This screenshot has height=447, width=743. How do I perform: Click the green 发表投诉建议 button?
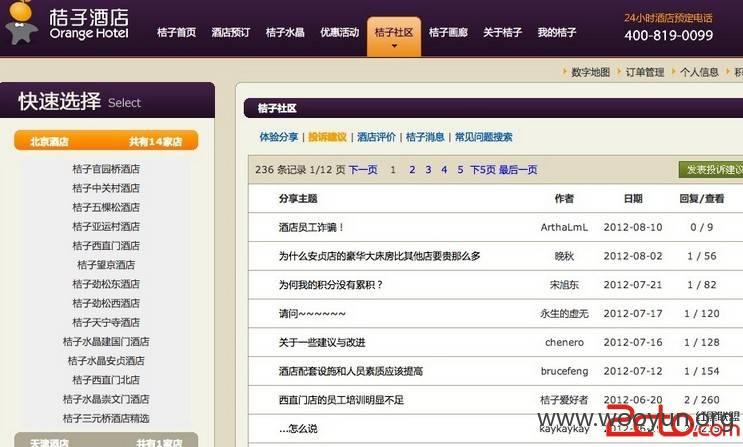[x=712, y=170]
